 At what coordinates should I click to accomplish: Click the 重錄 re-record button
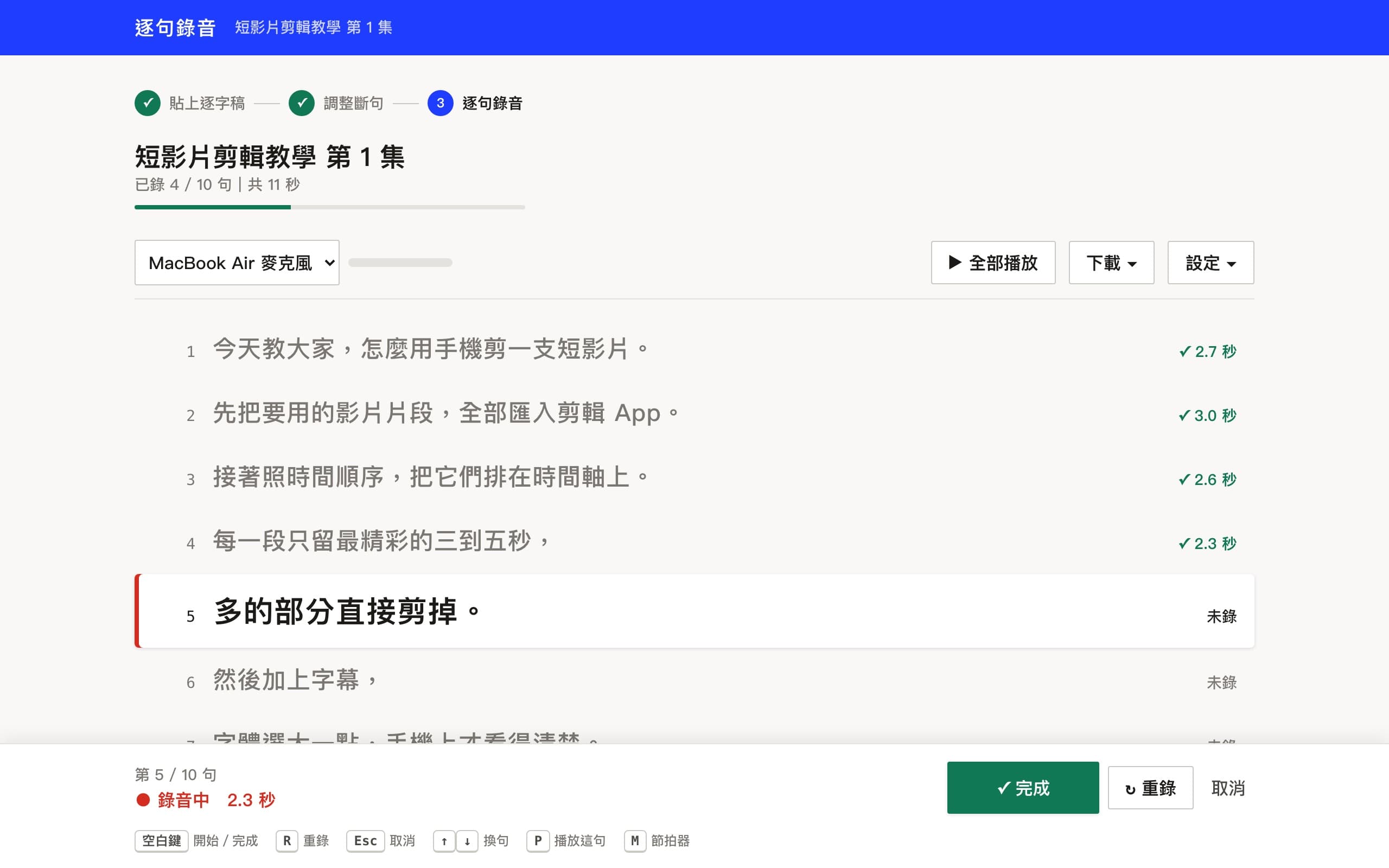coord(1150,788)
